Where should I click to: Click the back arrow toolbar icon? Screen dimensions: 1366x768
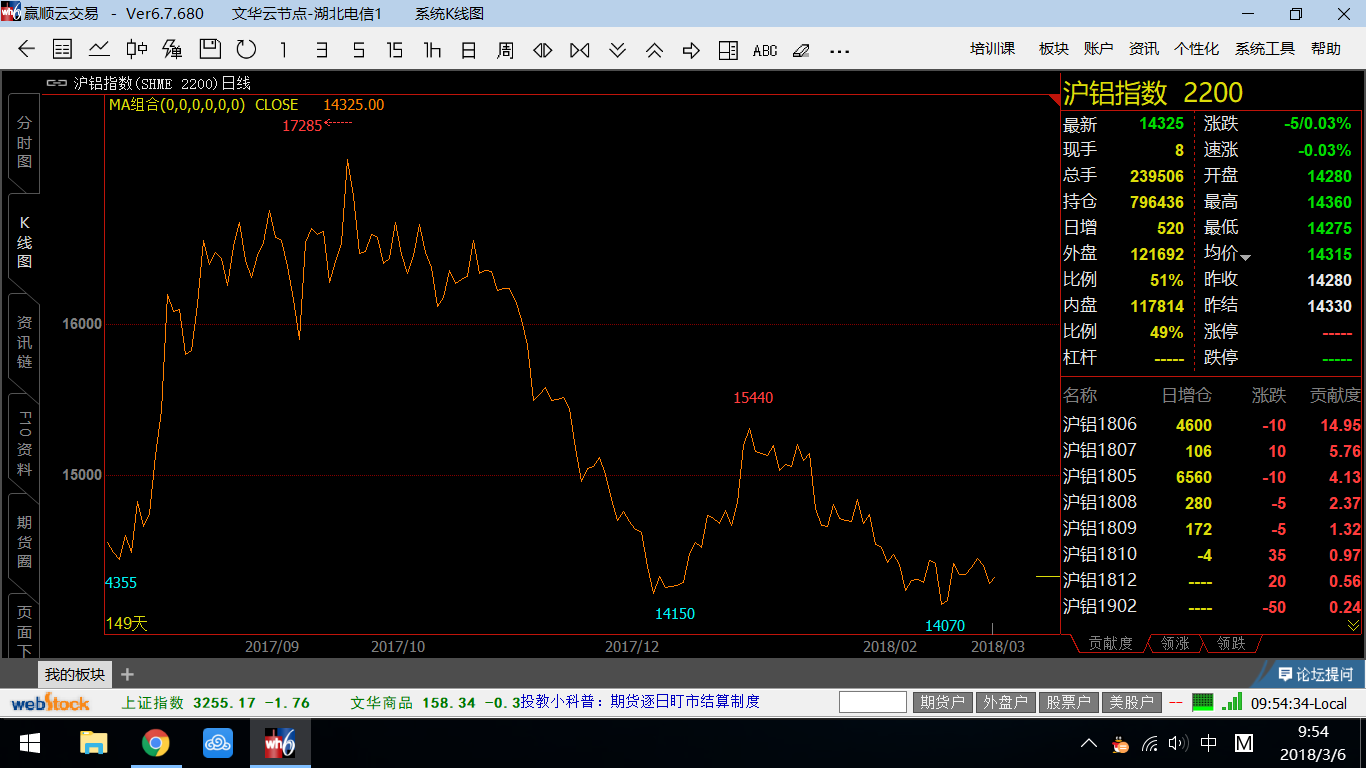point(27,49)
